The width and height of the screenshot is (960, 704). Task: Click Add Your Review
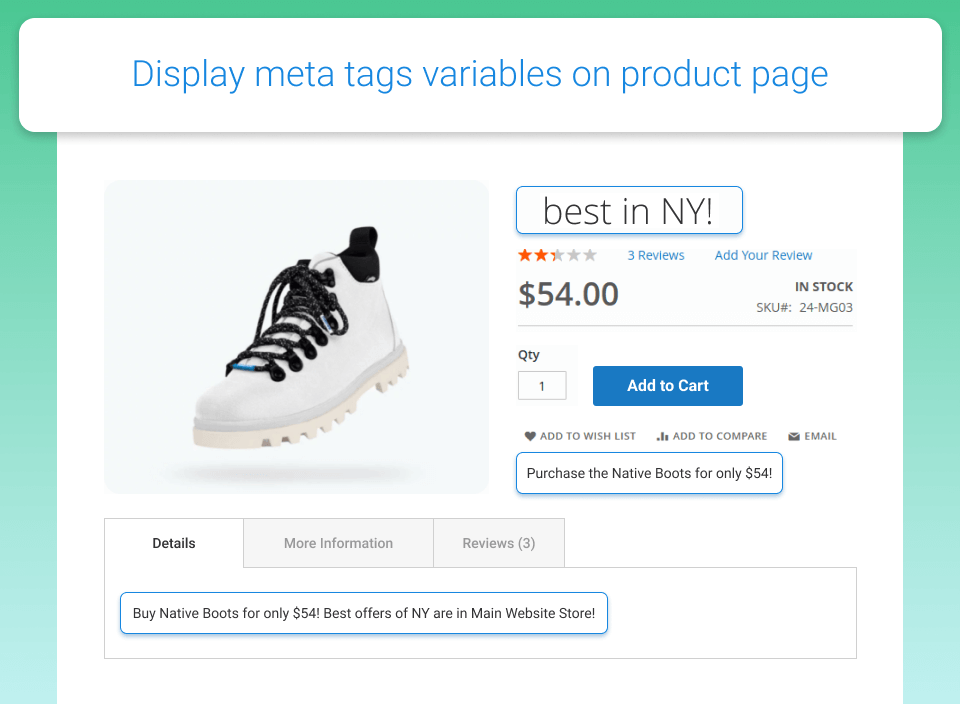[763, 255]
